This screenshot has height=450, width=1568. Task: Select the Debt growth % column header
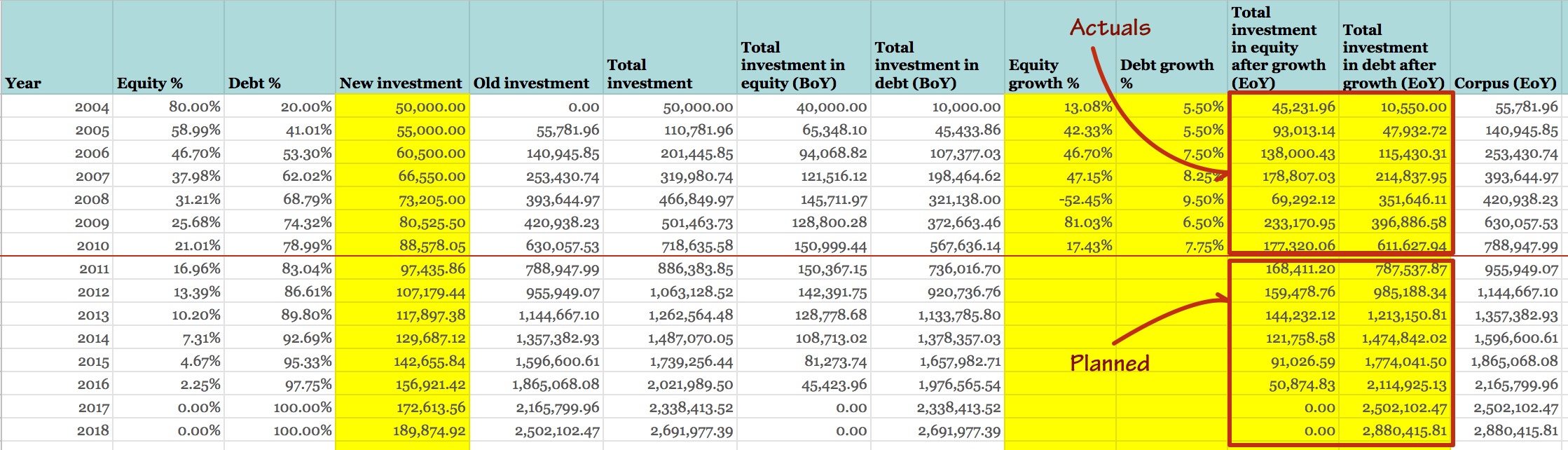[x=1171, y=47]
